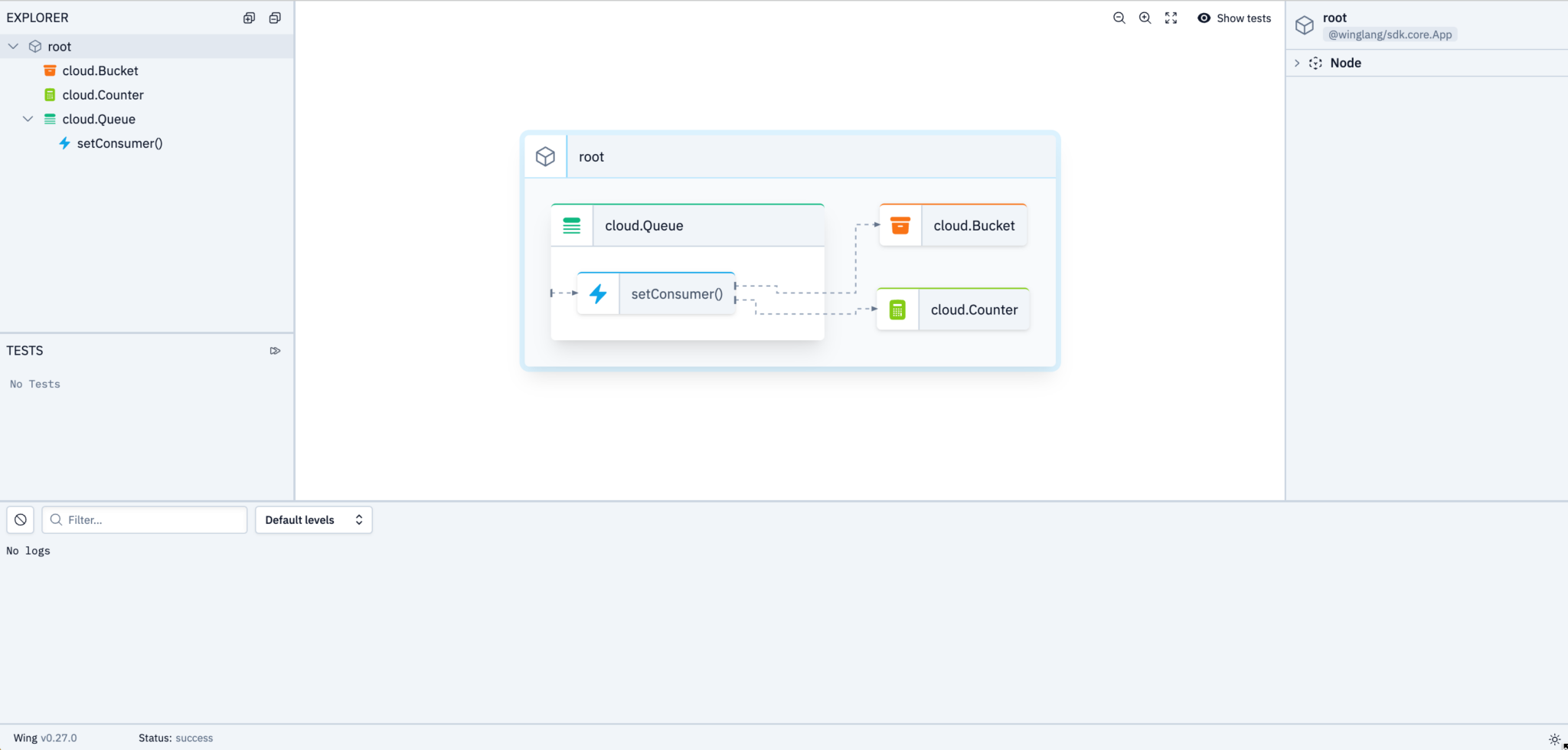Click the collapse all icon in Explorer
Viewport: 1568px width, 750px height.
(275, 18)
